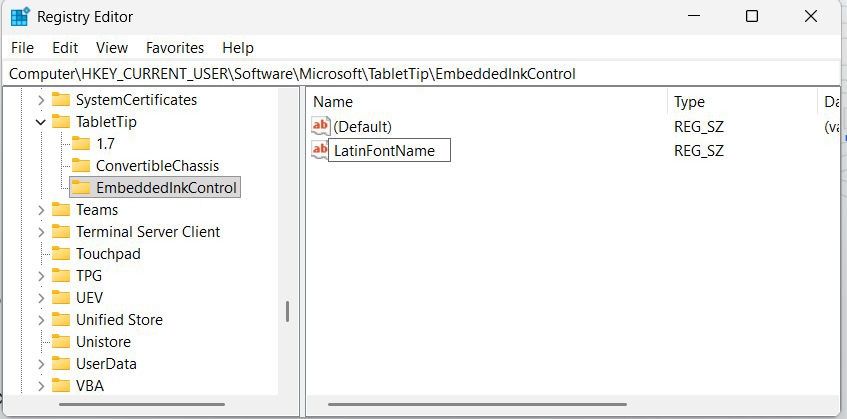847x419 pixels.
Task: Open the View menu
Action: (x=112, y=48)
